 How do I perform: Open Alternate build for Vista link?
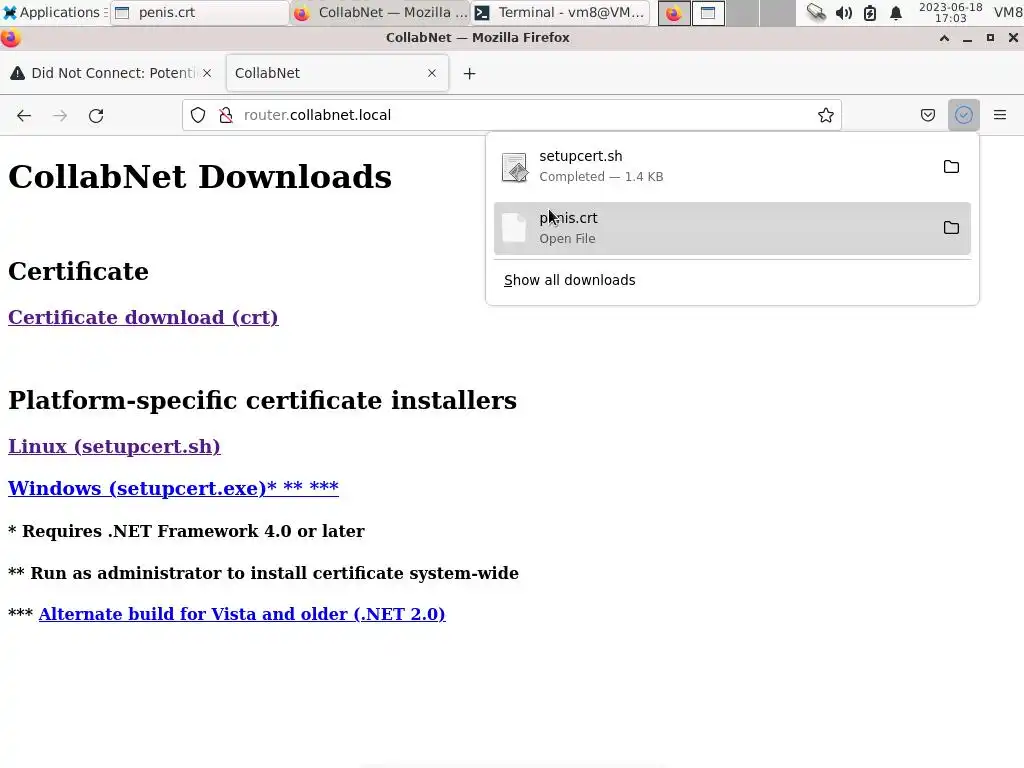pos(242,614)
